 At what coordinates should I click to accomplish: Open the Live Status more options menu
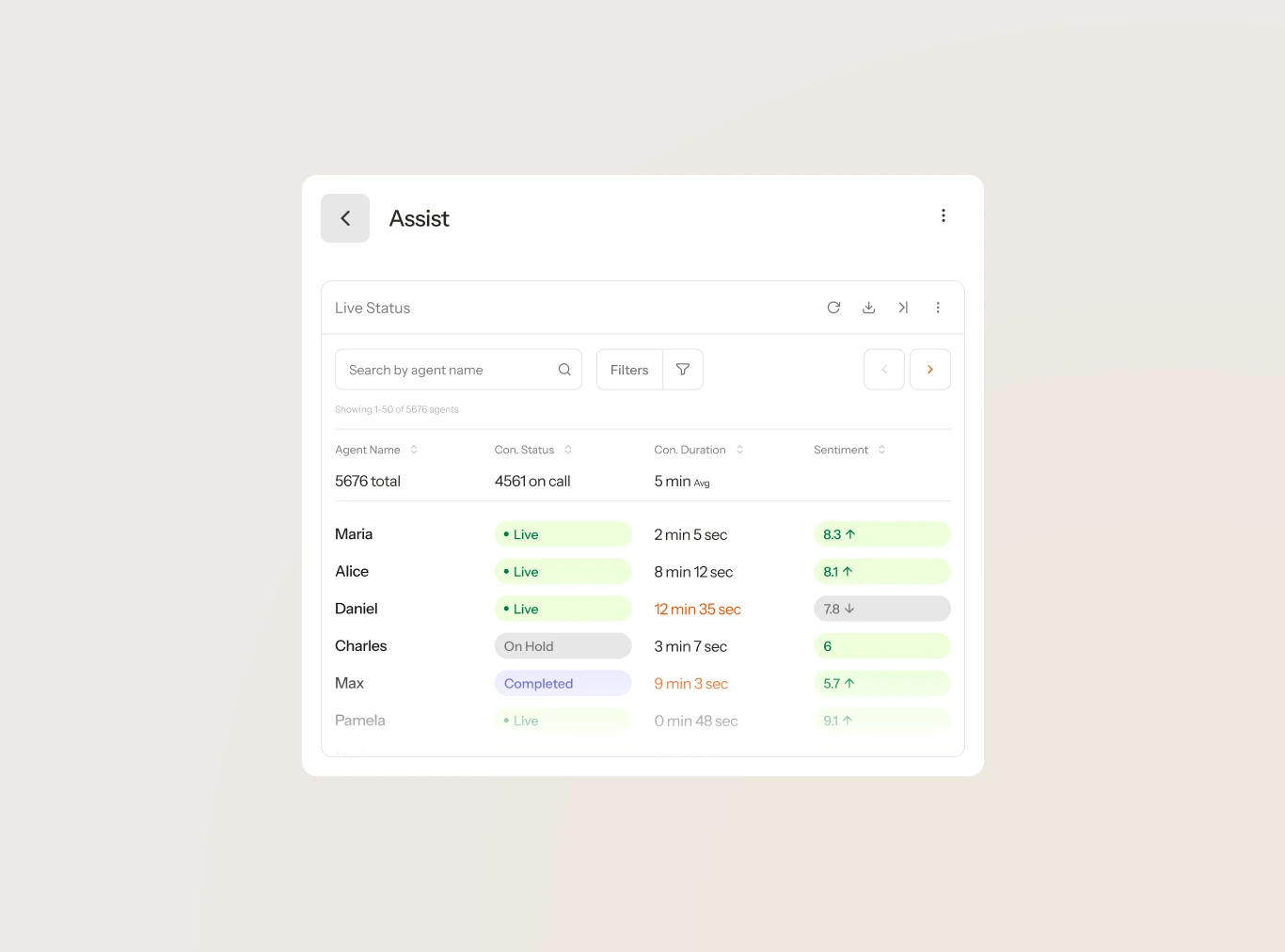click(938, 308)
